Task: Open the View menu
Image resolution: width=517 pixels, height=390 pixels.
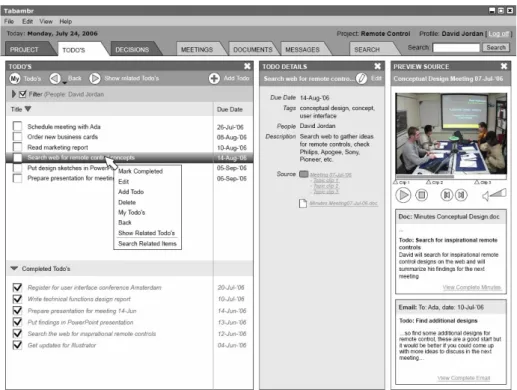Action: [x=46, y=21]
